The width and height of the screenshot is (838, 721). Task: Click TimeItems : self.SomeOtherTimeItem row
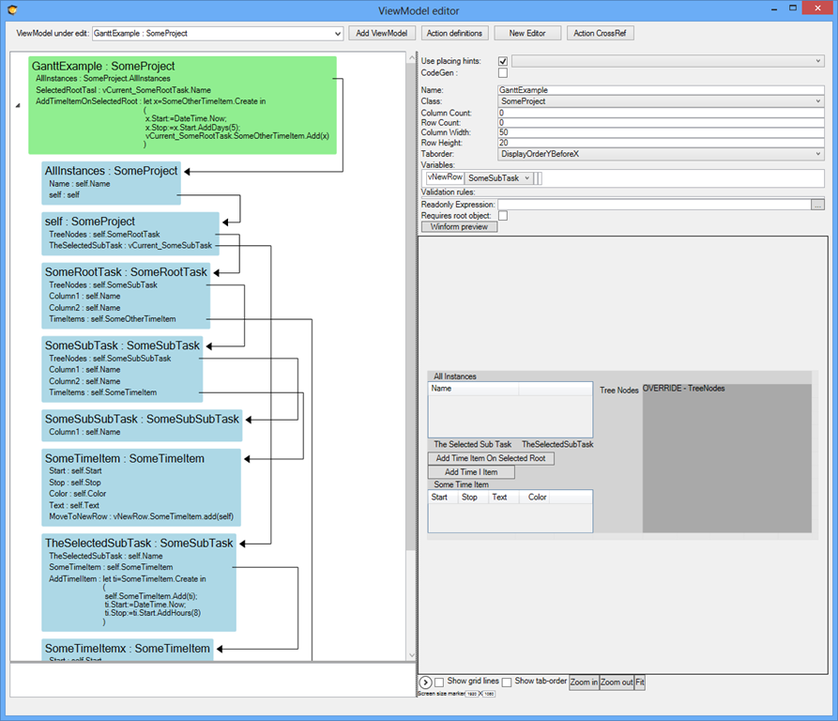112,319
